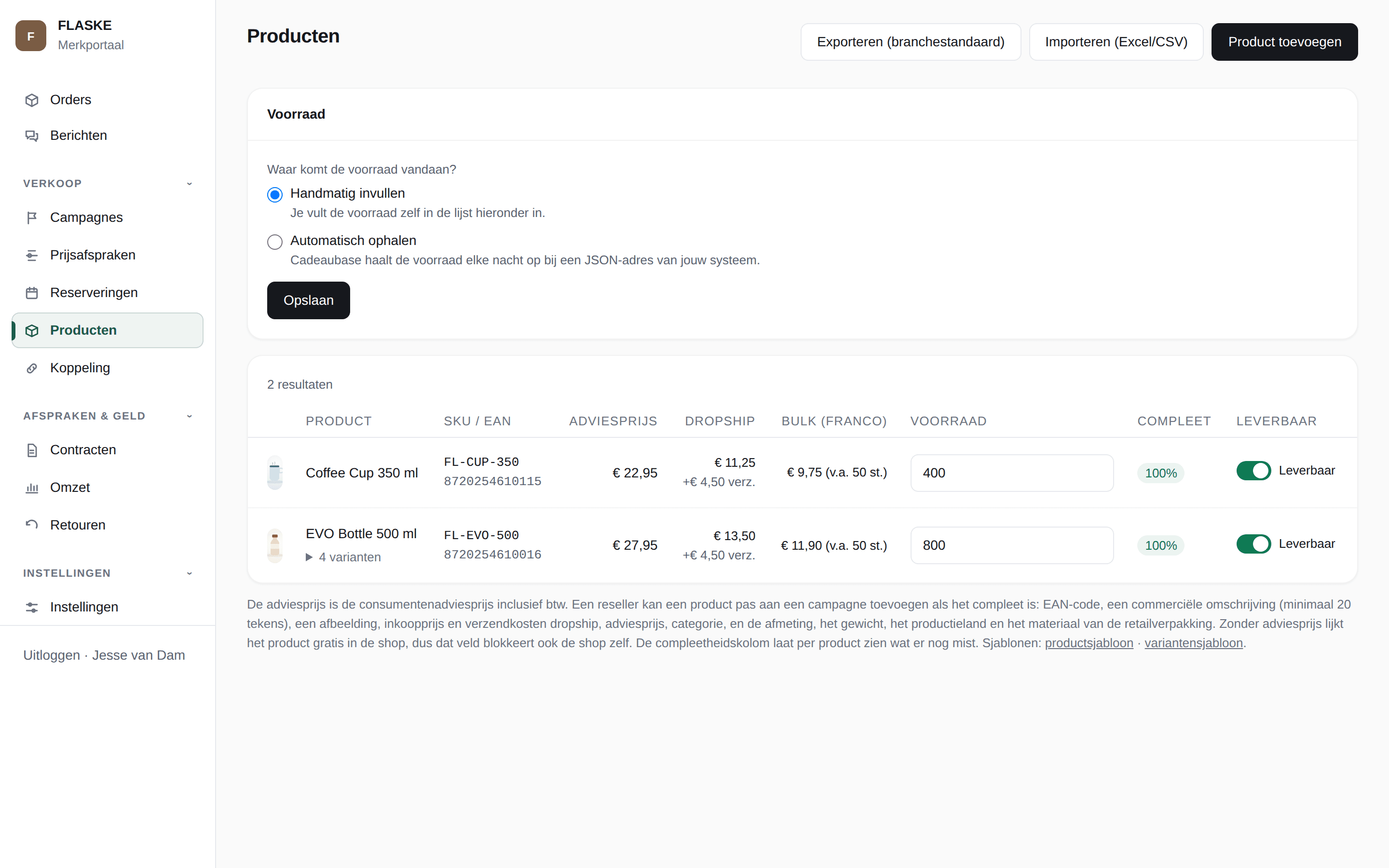Click the FLASKE brand logo avatar
1389x868 pixels.
(x=30, y=36)
